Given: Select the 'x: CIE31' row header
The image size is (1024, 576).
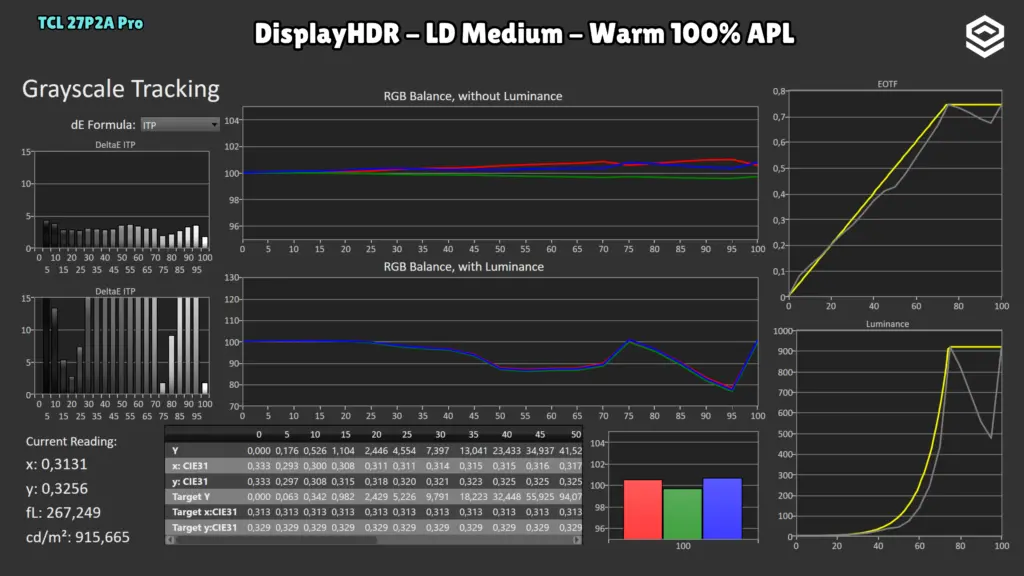Looking at the screenshot, I should tap(190, 466).
